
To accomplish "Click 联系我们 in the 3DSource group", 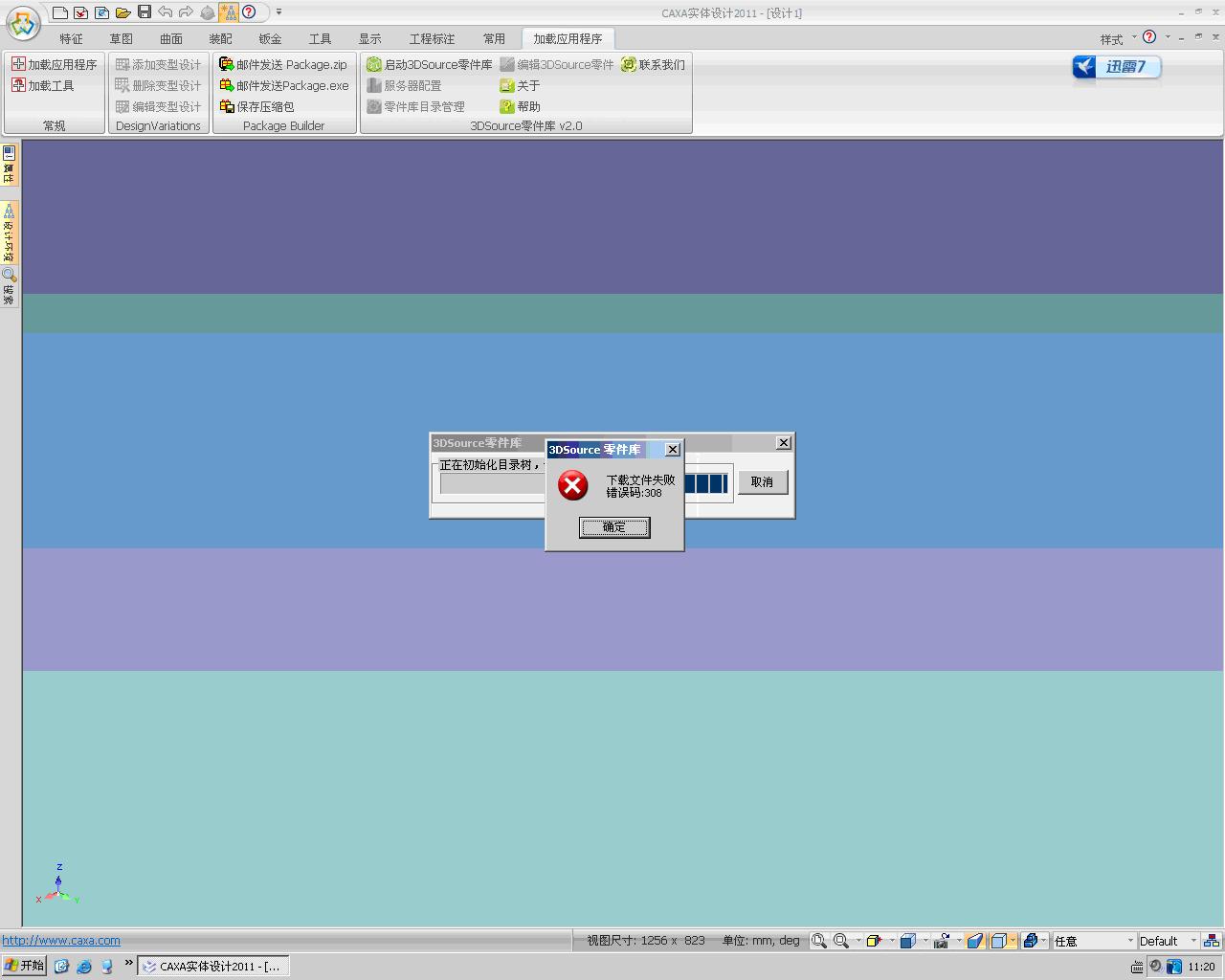I will 654,64.
